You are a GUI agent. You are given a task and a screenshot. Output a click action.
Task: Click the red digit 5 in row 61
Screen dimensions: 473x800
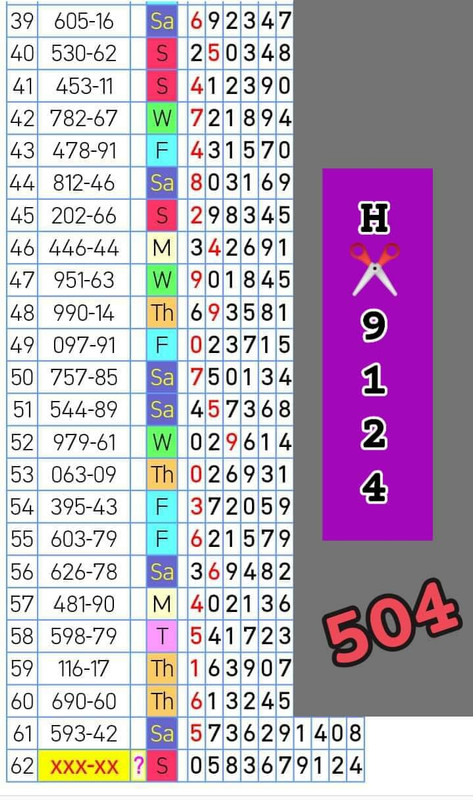point(196,734)
